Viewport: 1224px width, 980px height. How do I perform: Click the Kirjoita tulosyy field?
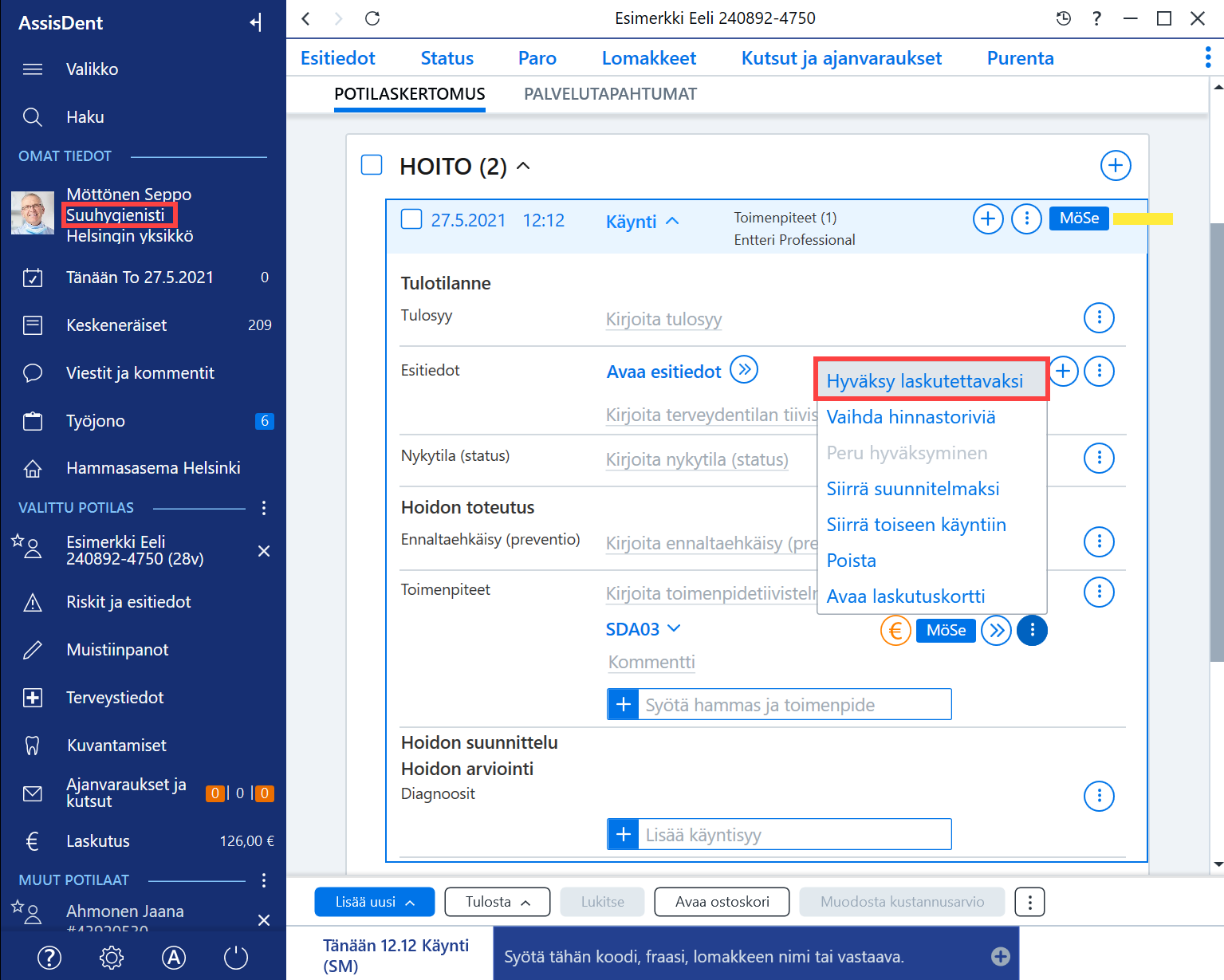point(663,320)
